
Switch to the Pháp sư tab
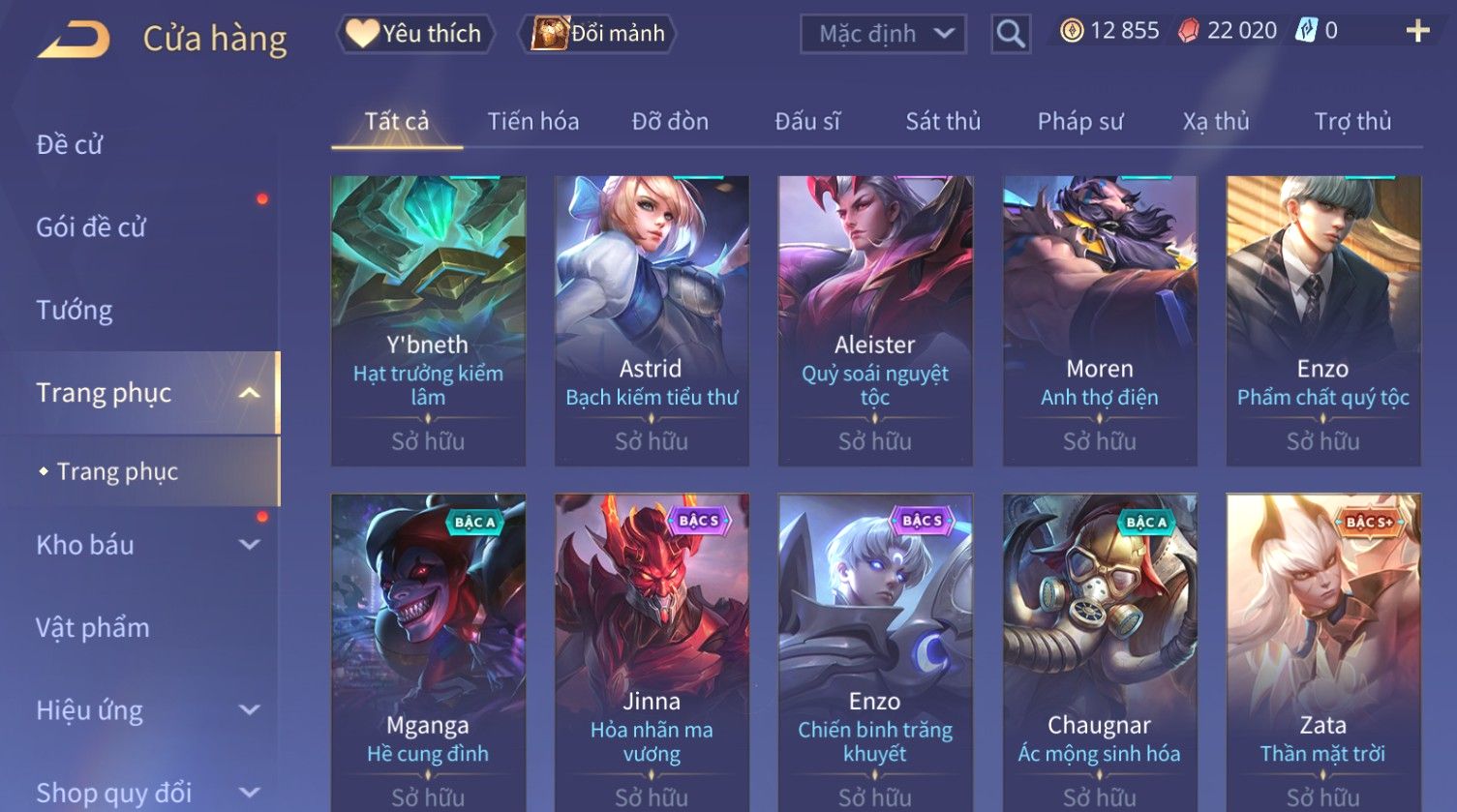(1080, 121)
